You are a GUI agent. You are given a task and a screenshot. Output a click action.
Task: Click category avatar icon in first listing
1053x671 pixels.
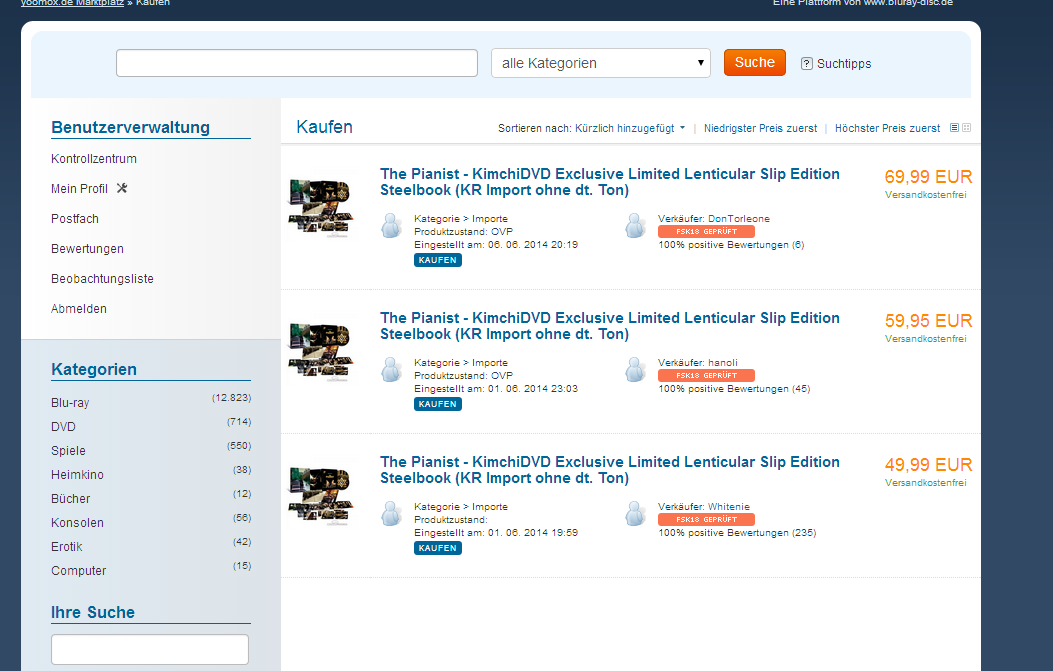point(391,226)
